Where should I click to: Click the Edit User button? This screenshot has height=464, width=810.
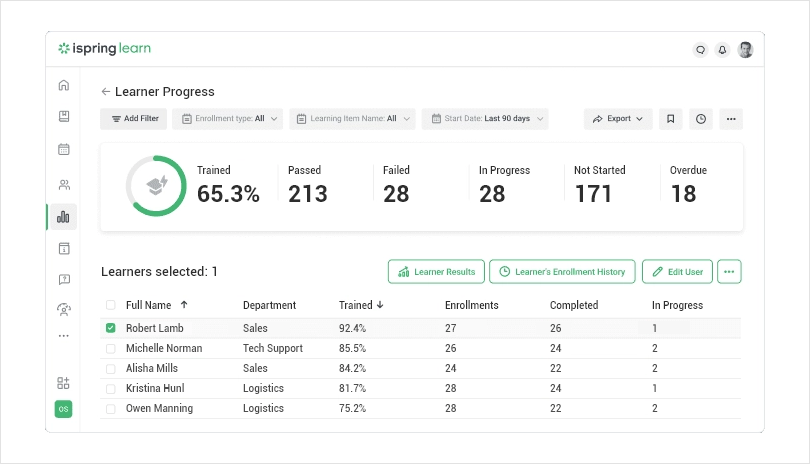coord(676,271)
